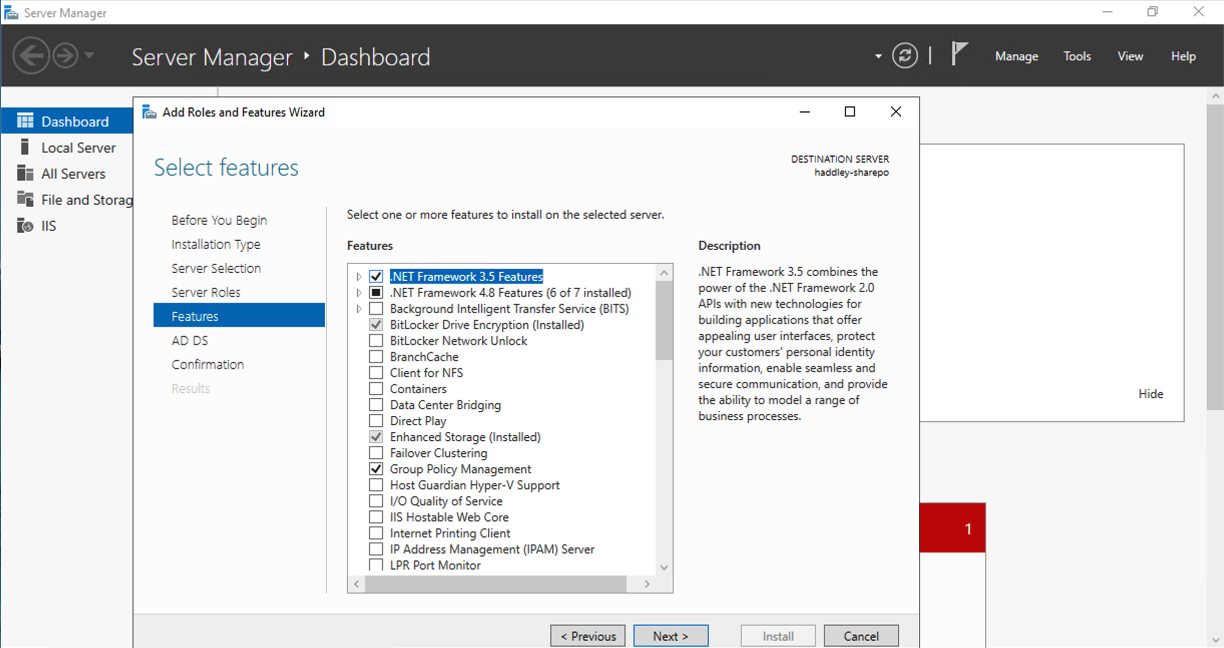Image resolution: width=1224 pixels, height=648 pixels.
Task: Check Background Intelligent Transfer Service (BITS)
Action: [x=376, y=309]
